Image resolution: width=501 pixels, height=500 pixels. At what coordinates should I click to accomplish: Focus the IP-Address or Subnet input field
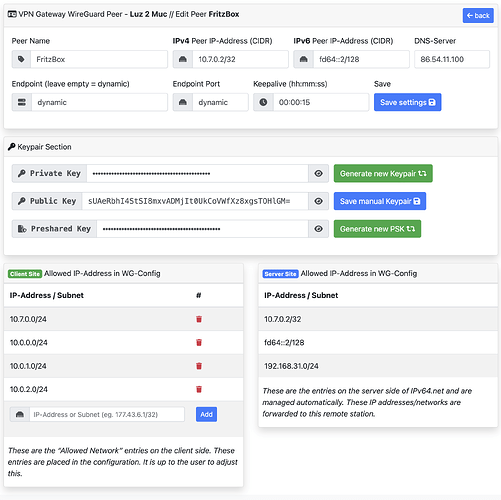tap(107, 414)
